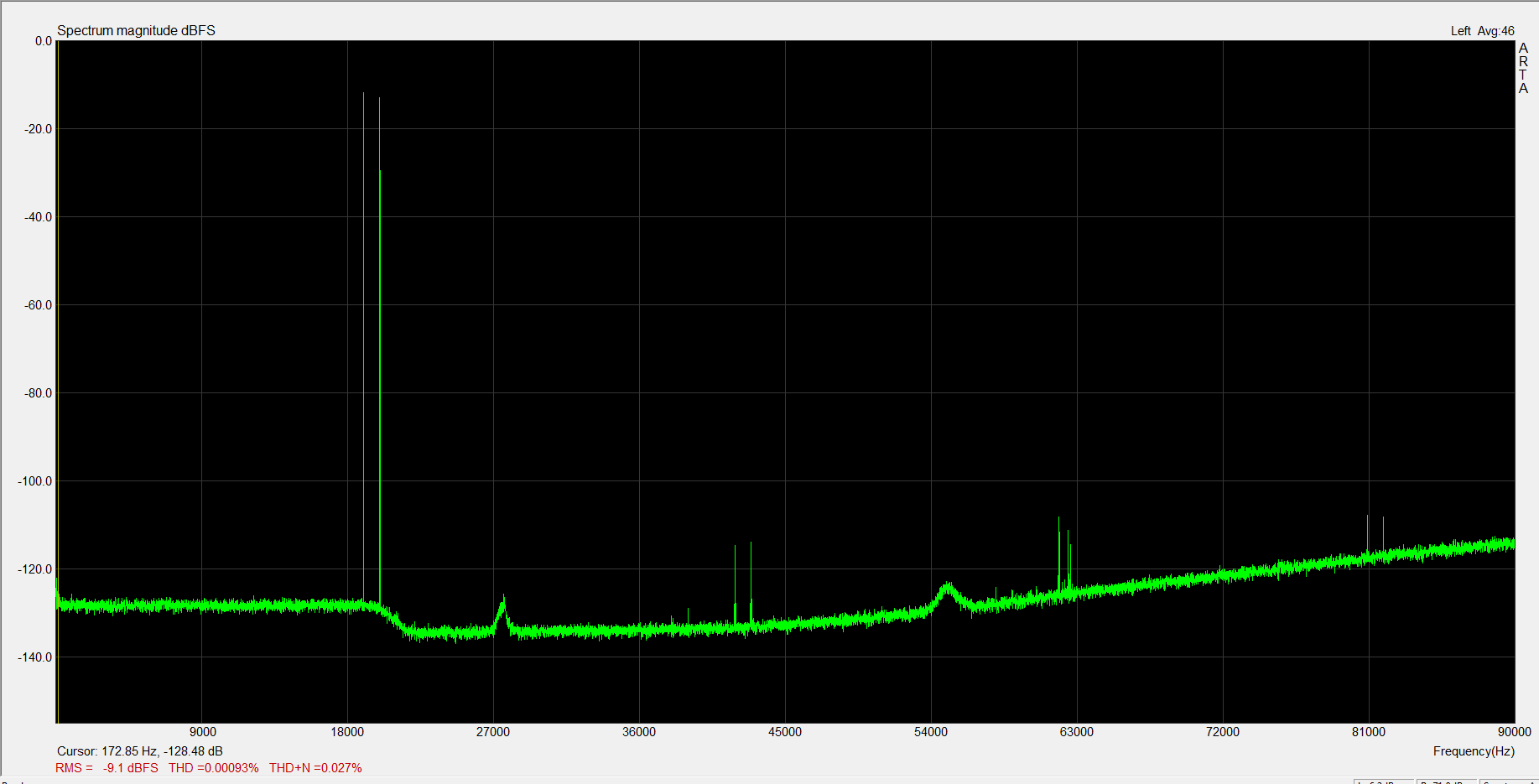The height and width of the screenshot is (784, 1539).
Task: Click the 'Frequency(Hz)' axis label
Action: (1474, 751)
